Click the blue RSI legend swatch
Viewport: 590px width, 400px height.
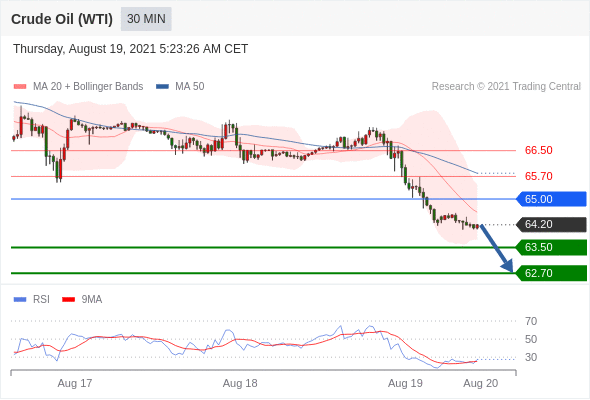(20, 300)
